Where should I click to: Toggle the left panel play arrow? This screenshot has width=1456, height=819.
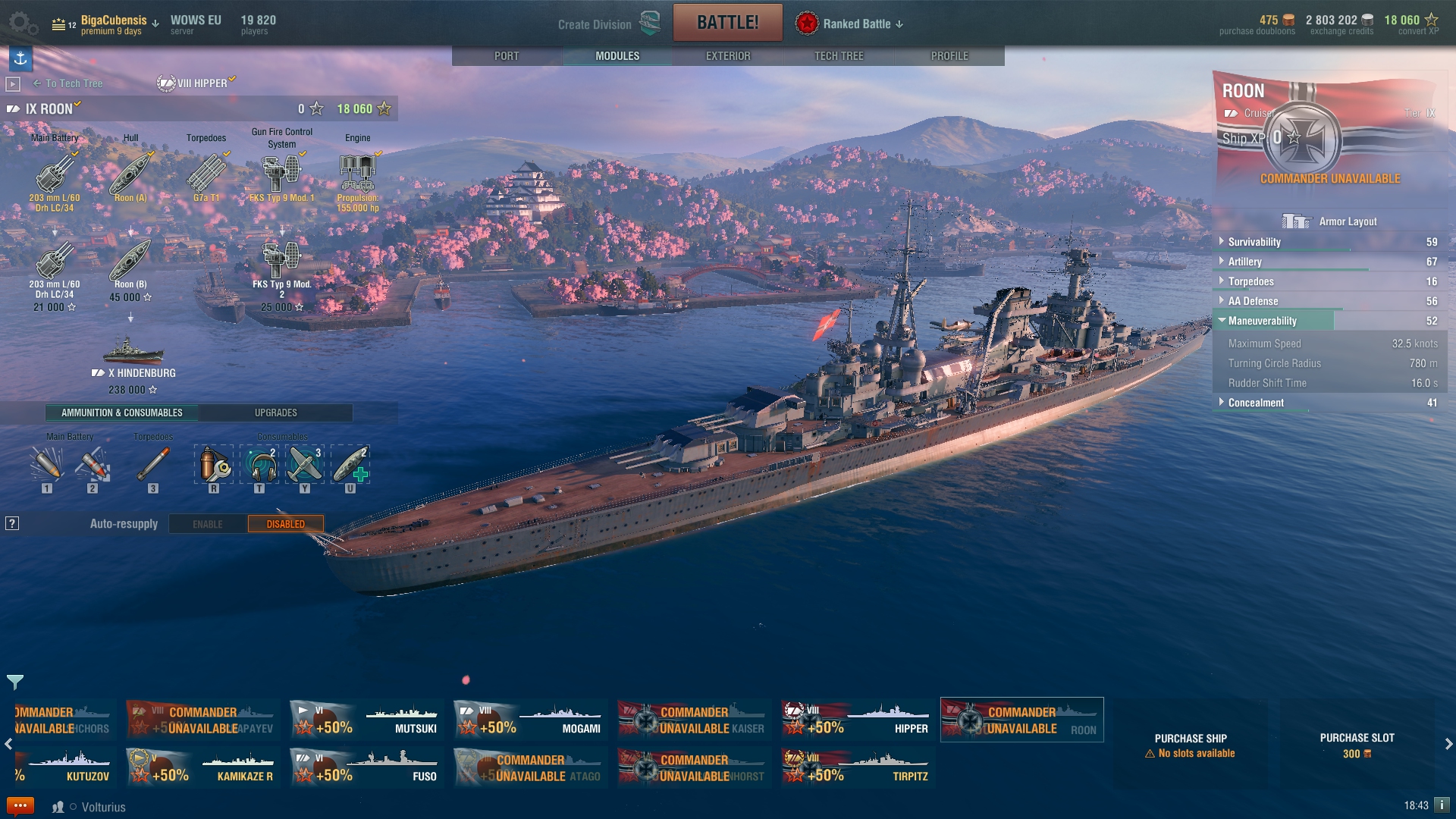coord(13,84)
